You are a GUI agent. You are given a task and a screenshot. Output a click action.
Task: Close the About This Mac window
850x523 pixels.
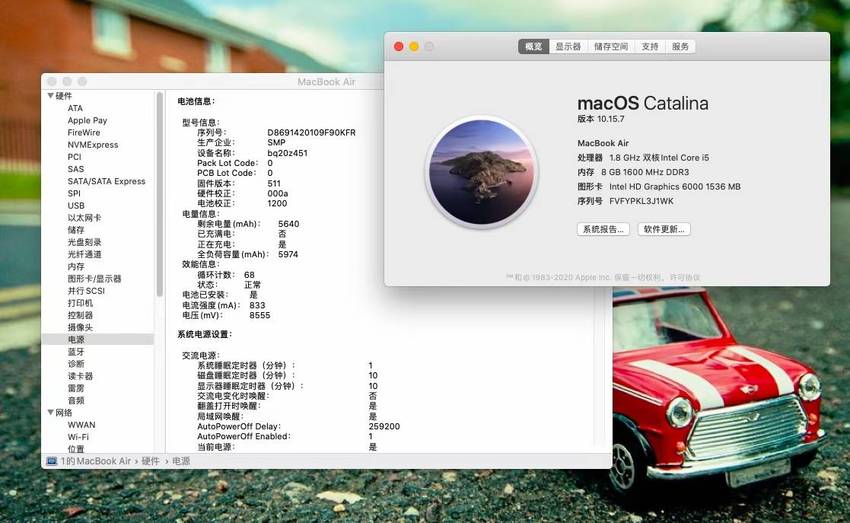tap(398, 47)
